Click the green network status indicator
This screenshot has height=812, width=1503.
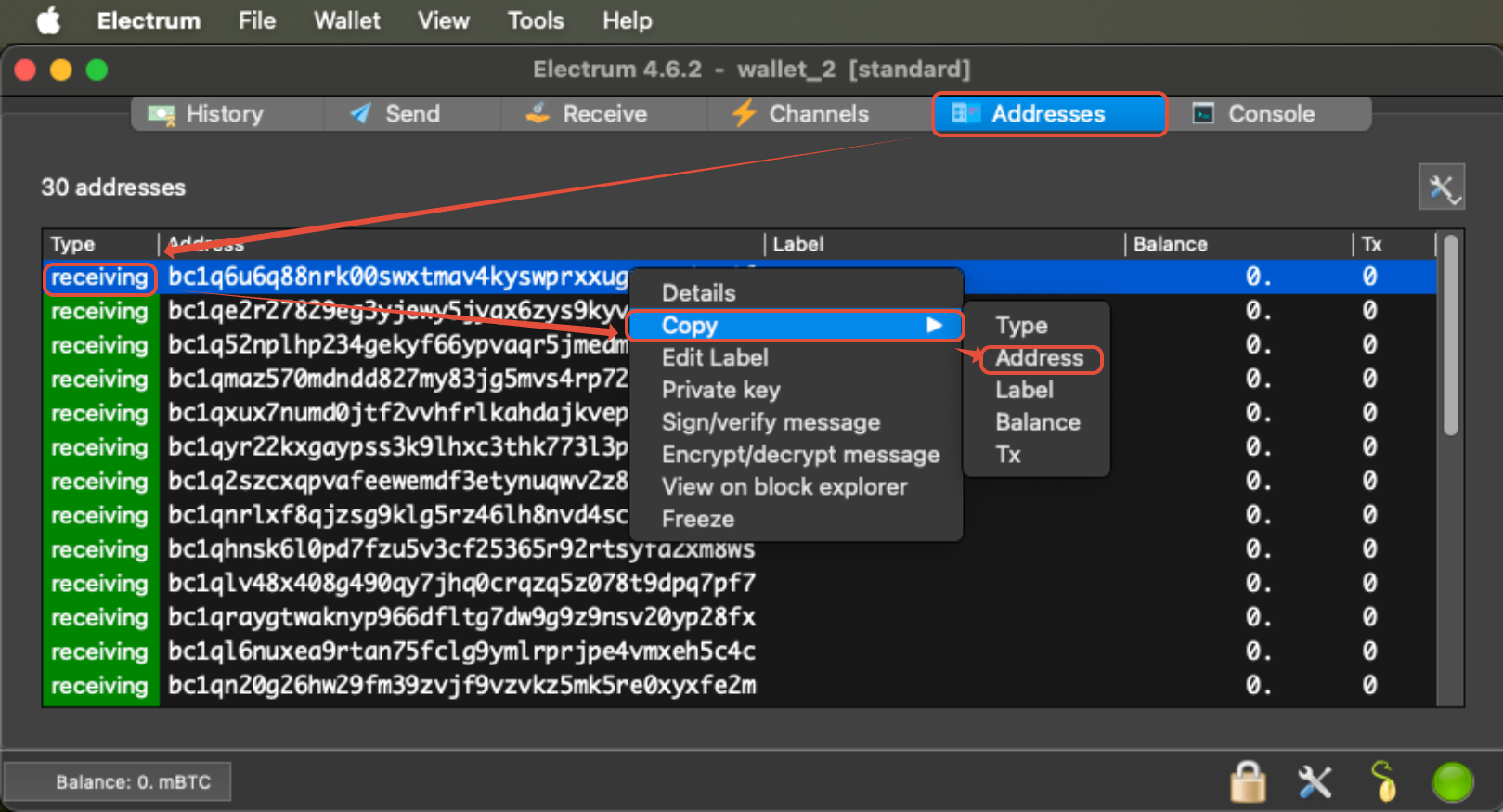coord(1453,781)
